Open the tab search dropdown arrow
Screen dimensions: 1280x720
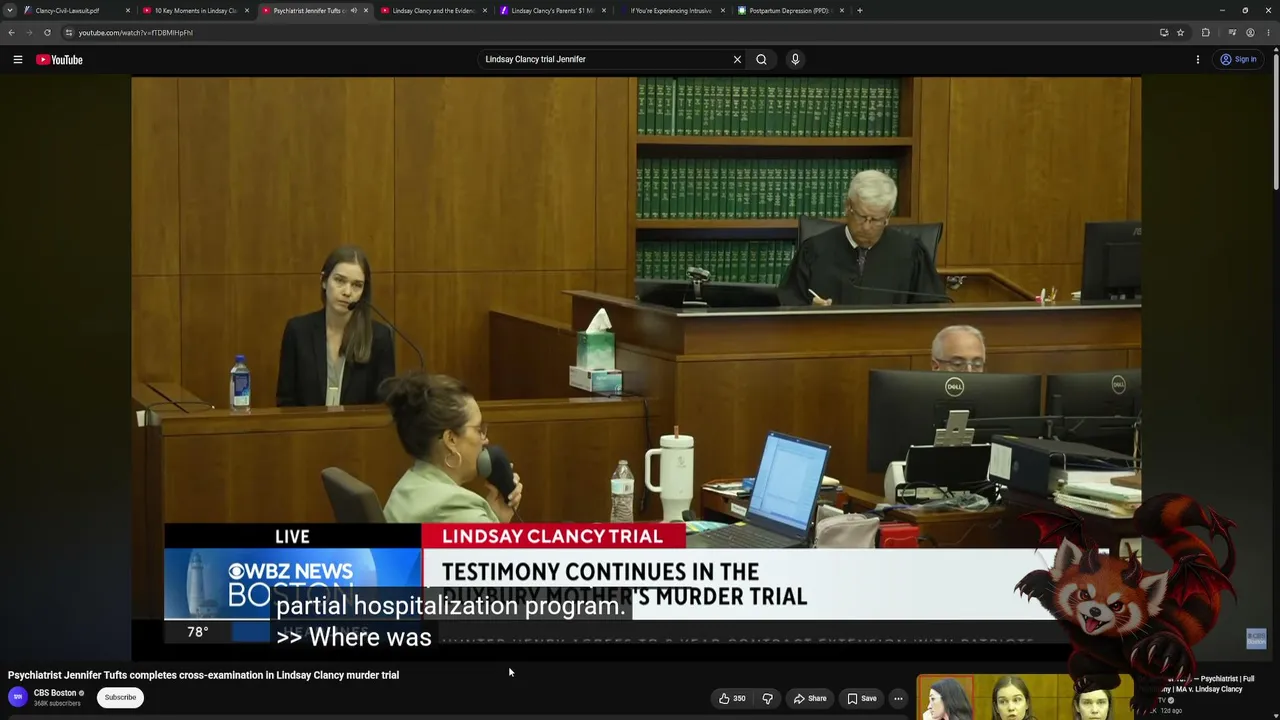coord(9,11)
